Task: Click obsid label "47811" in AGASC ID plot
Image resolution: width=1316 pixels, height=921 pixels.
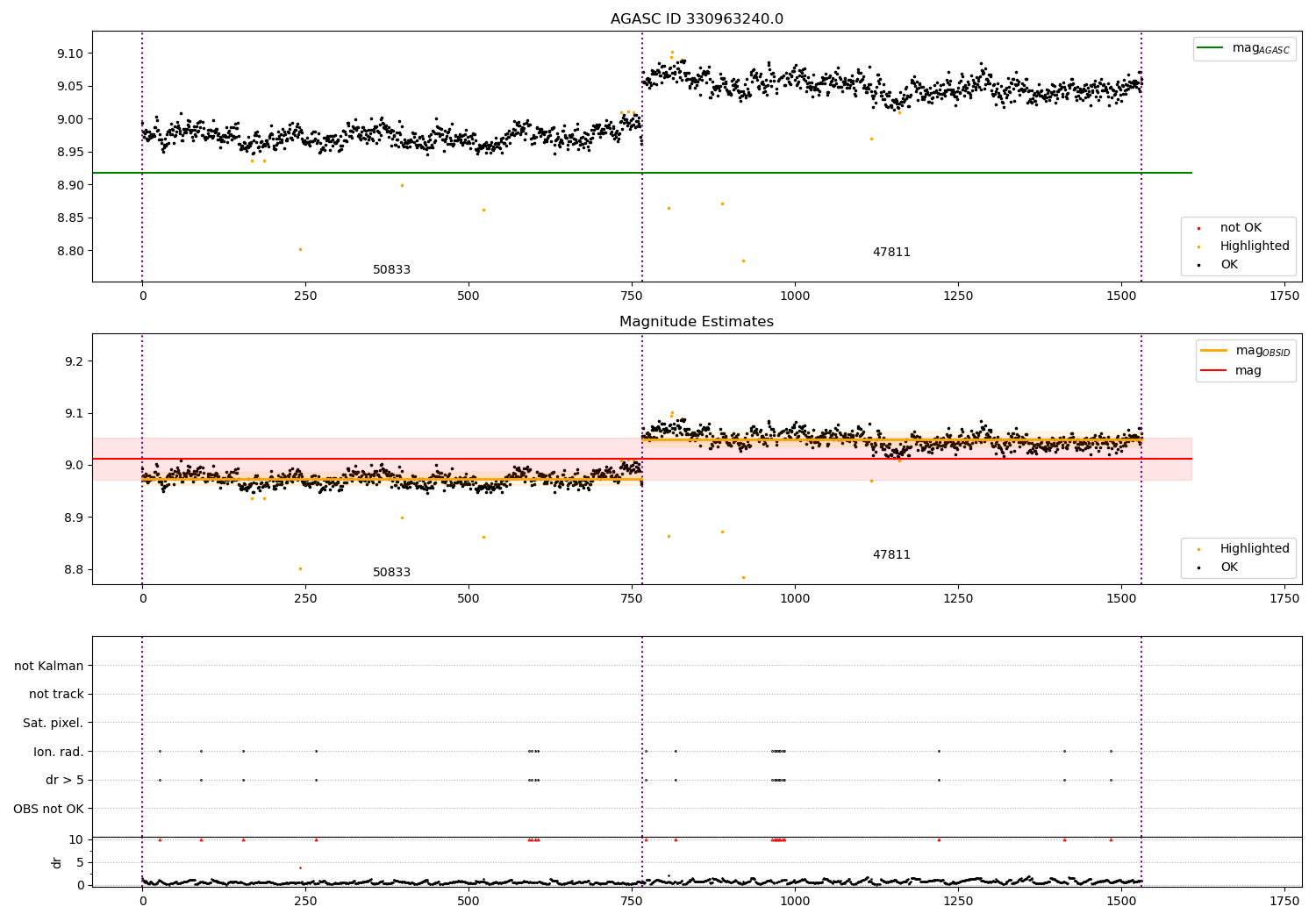Action: (x=891, y=253)
